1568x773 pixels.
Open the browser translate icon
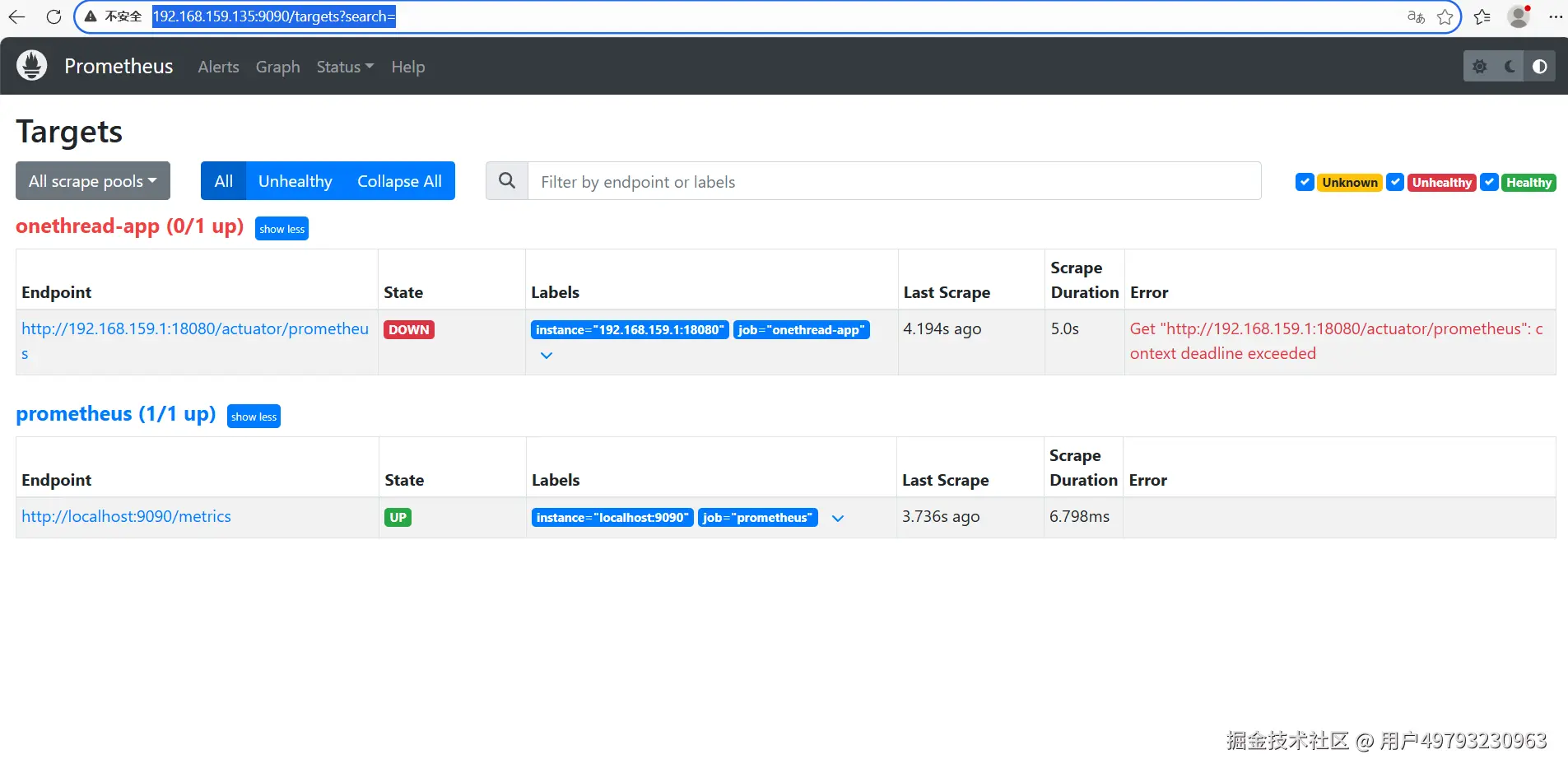point(1416,16)
